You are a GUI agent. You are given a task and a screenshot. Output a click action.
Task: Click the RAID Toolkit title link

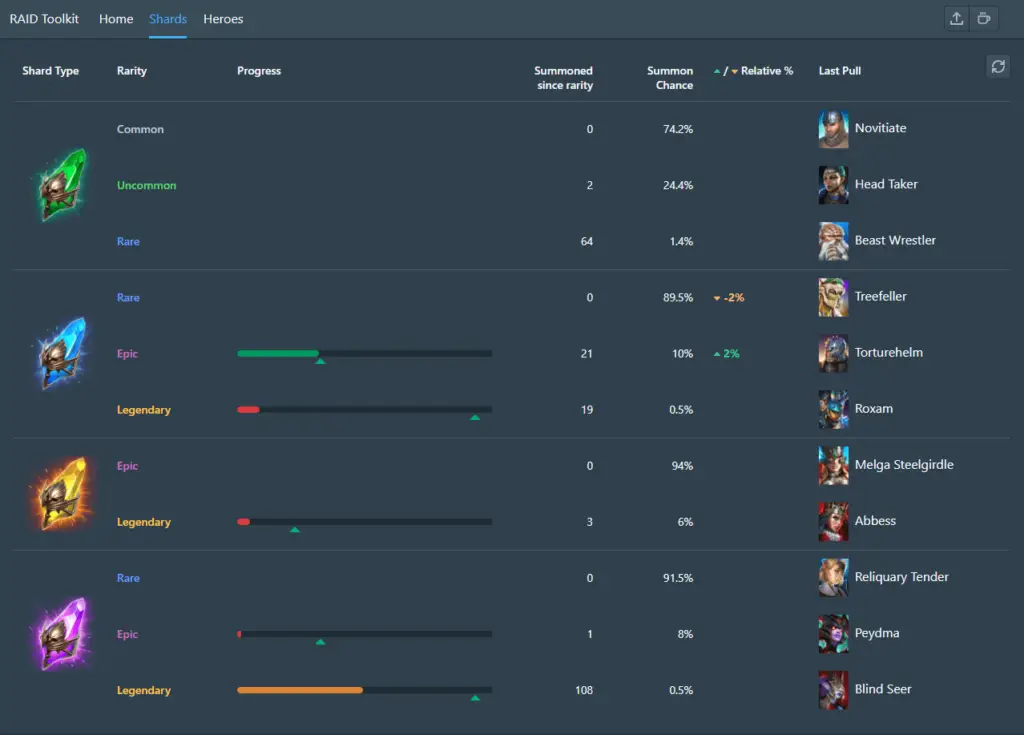click(x=44, y=19)
